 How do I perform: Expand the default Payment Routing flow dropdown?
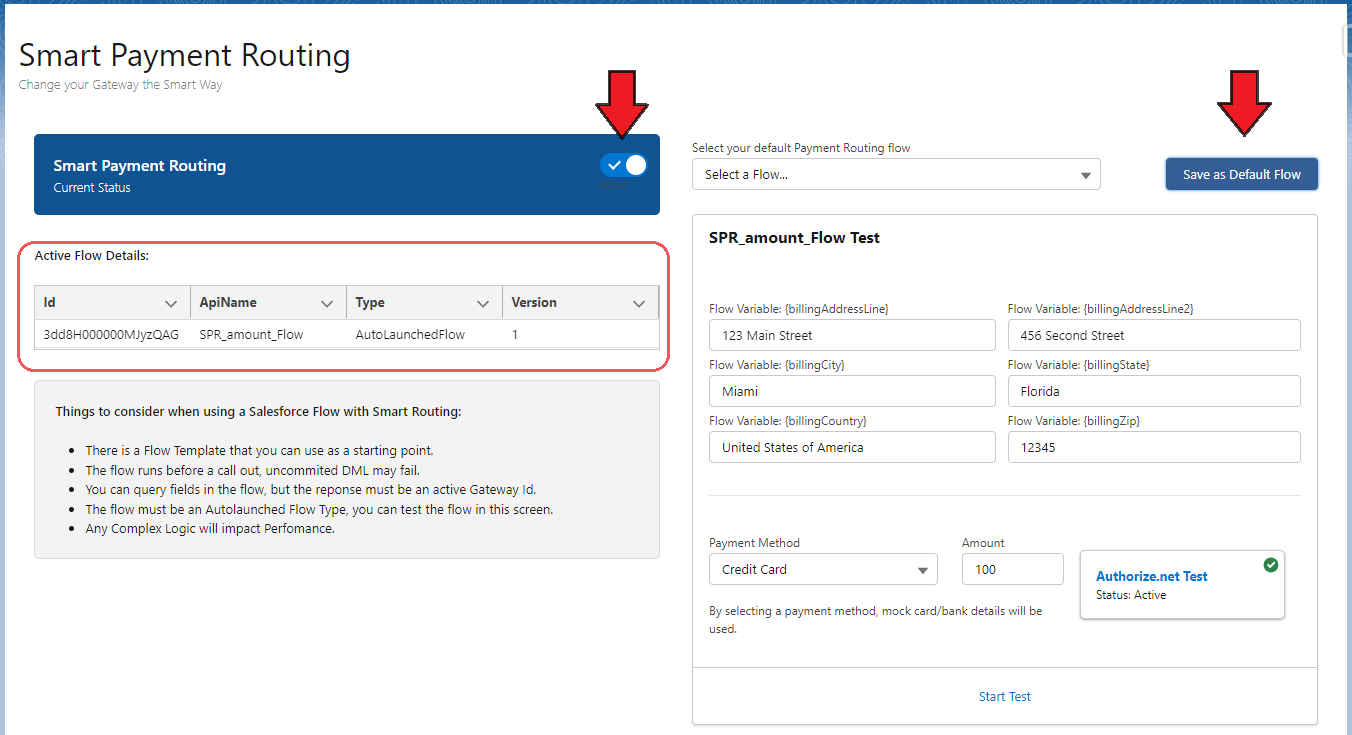coord(896,174)
